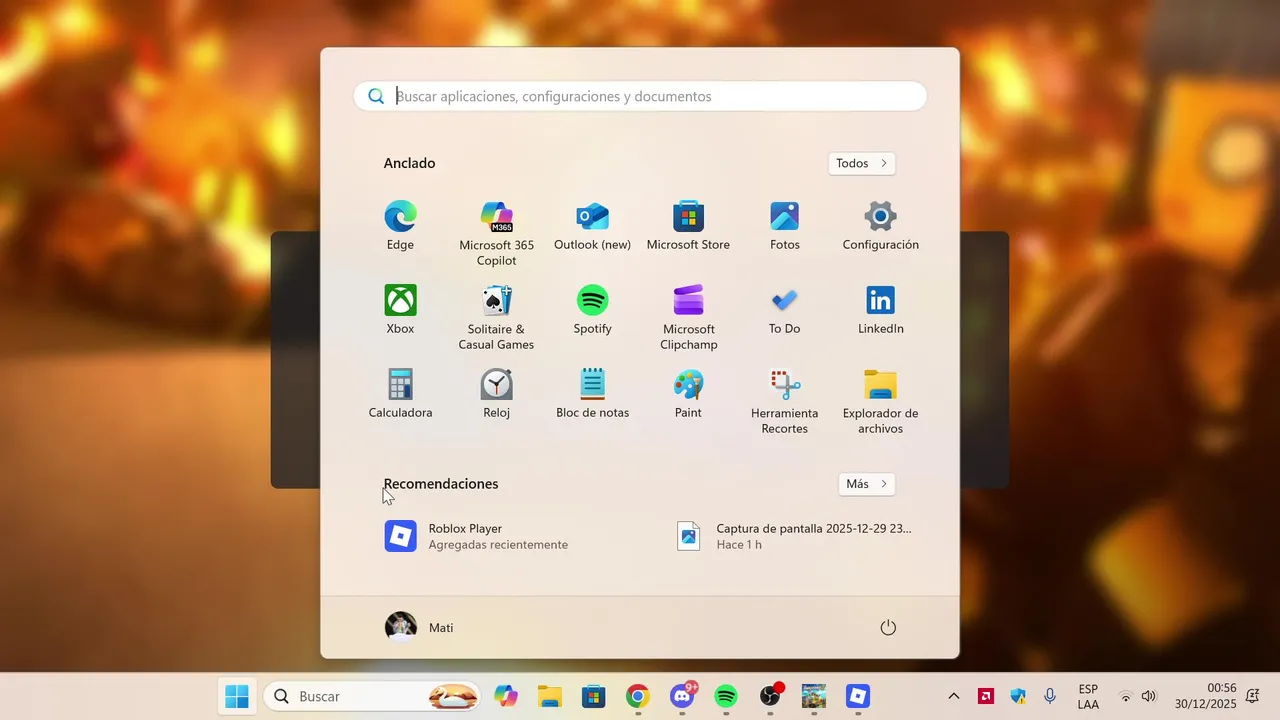The image size is (1280, 720).
Task: Launch the Paint app
Action: [x=688, y=394]
